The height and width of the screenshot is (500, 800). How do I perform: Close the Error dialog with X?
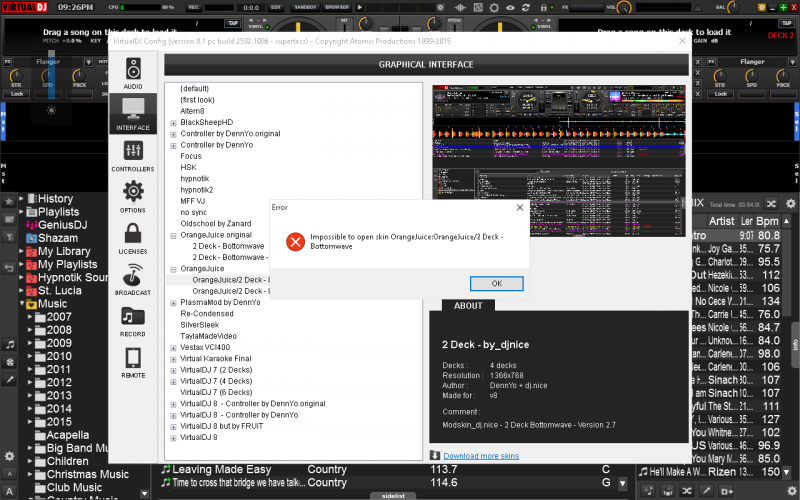click(519, 207)
